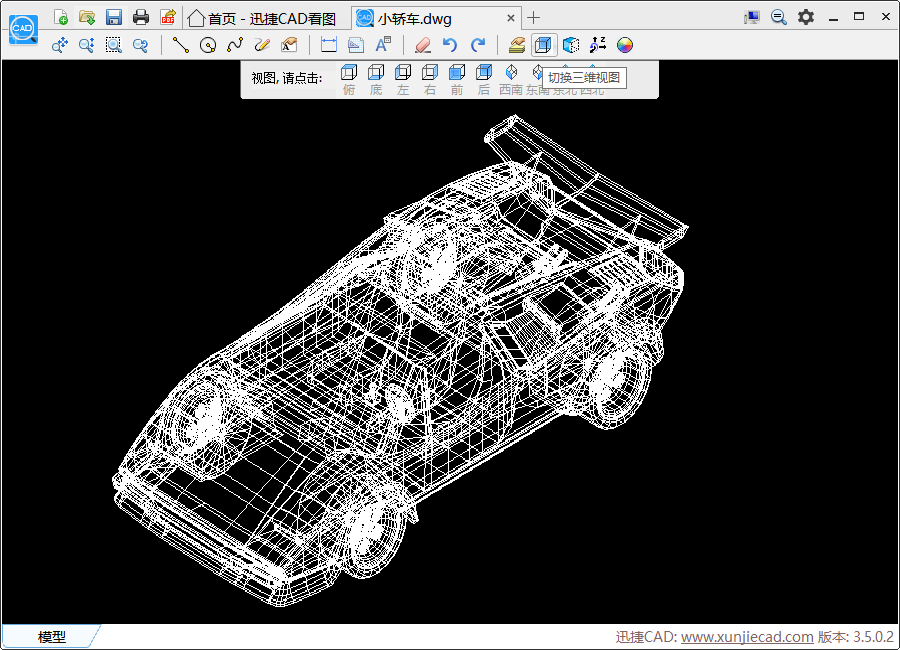Click the 3D solid render icon
This screenshot has width=900, height=650.
(x=571, y=45)
